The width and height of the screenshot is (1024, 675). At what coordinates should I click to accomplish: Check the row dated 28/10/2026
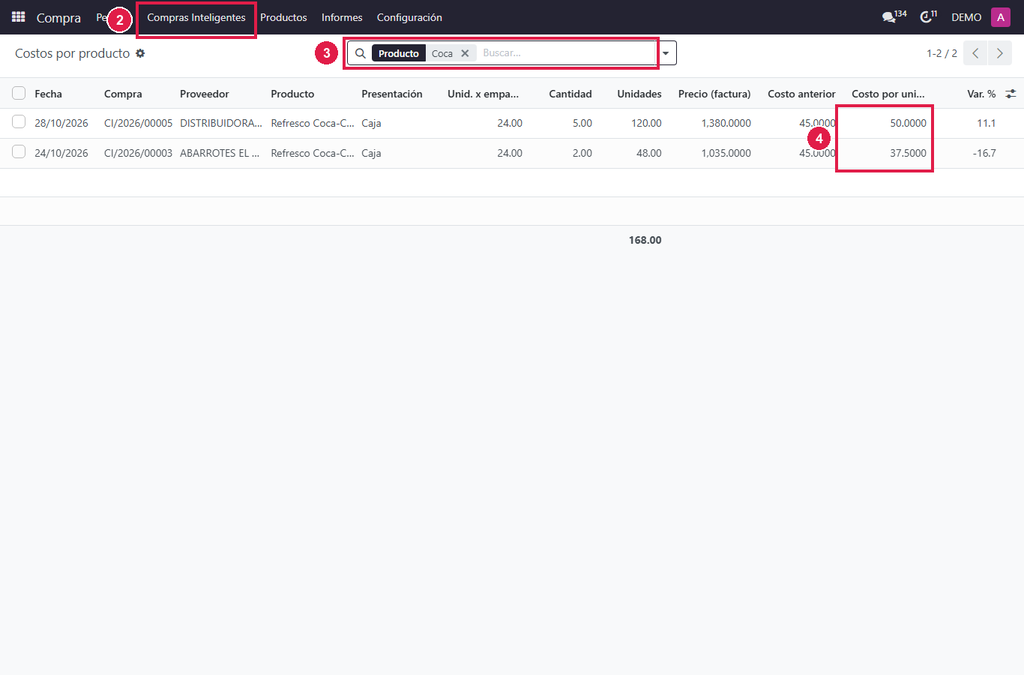[x=19, y=122]
